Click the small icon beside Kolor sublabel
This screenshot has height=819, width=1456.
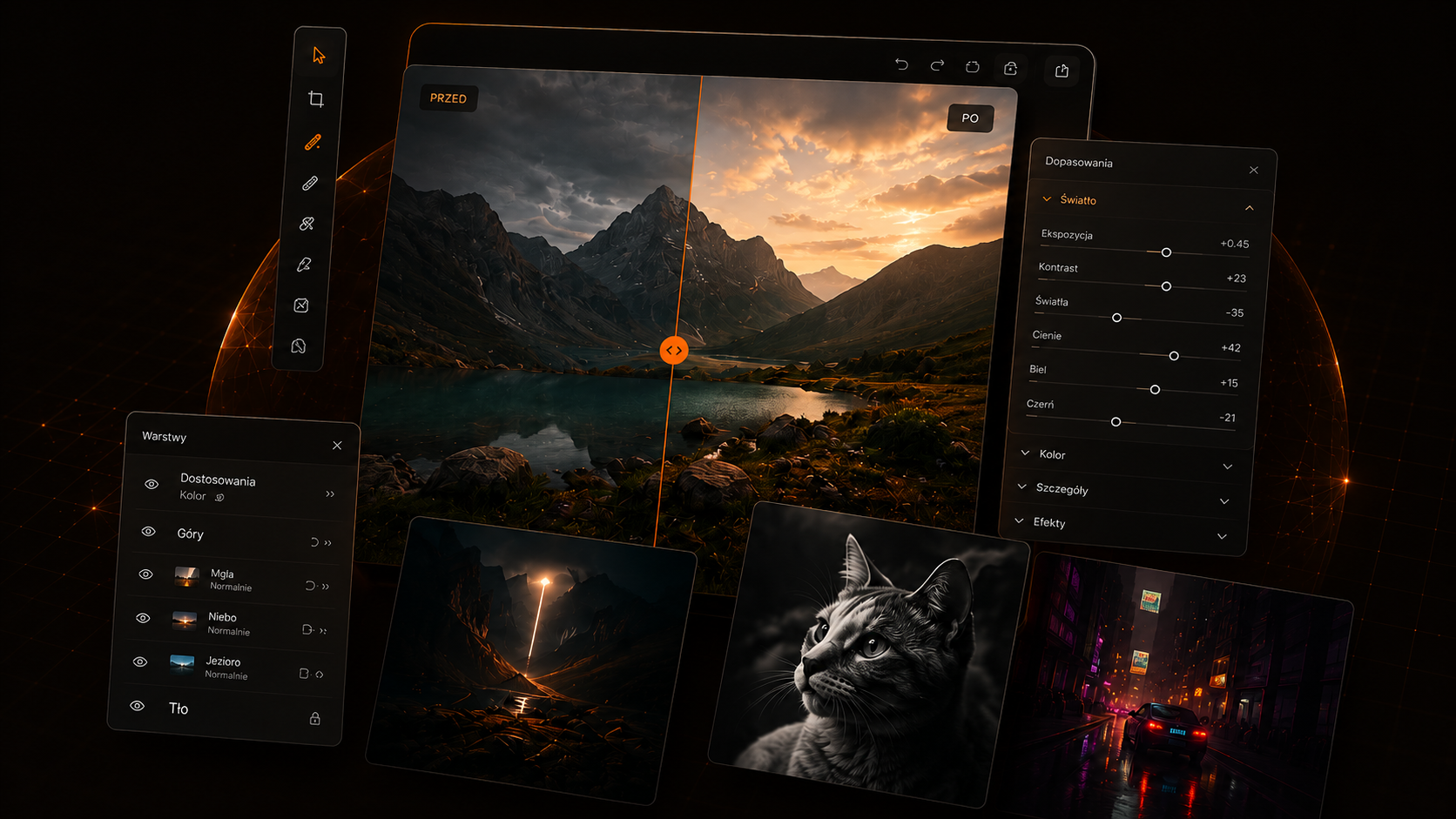click(x=220, y=497)
